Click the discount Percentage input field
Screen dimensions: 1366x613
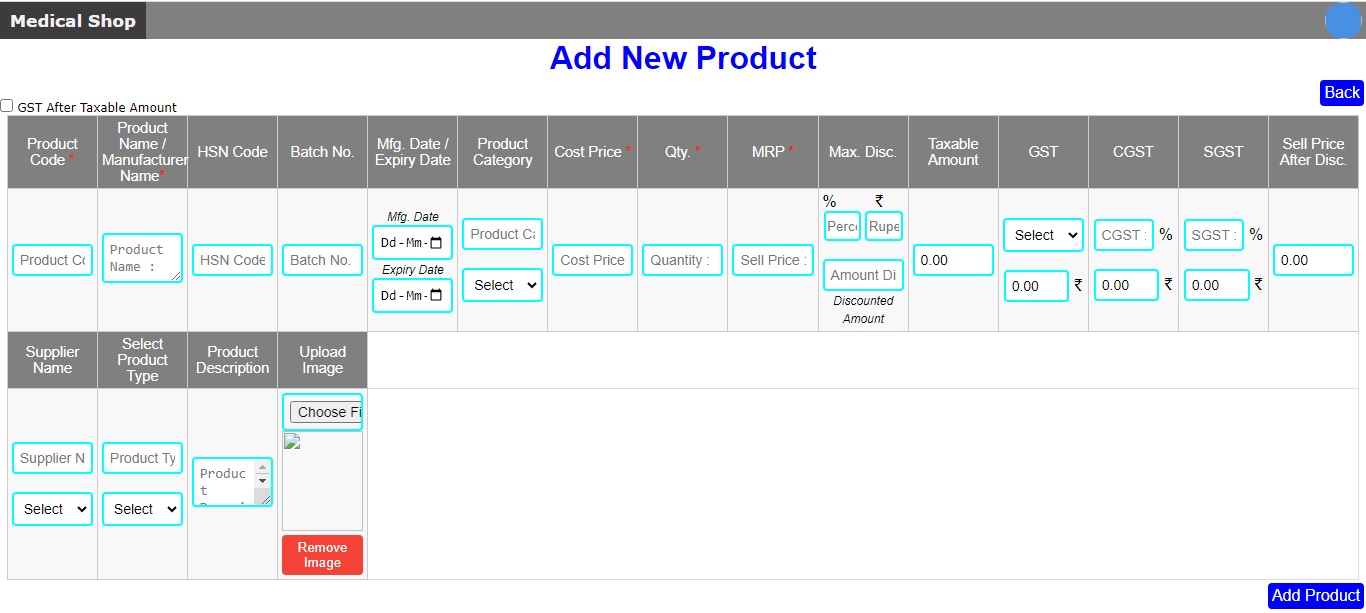tap(842, 226)
